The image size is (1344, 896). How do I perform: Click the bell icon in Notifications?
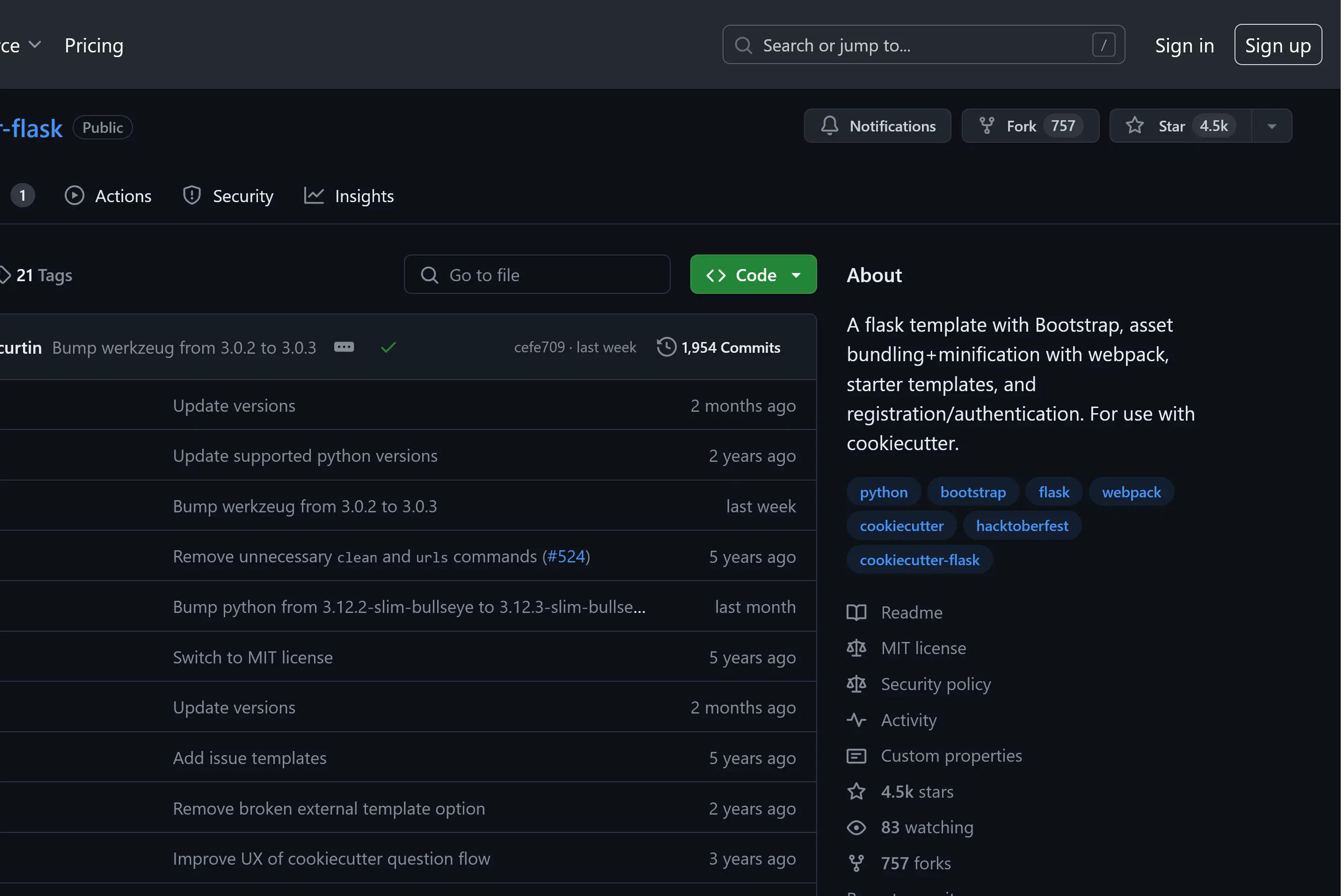[x=829, y=126]
